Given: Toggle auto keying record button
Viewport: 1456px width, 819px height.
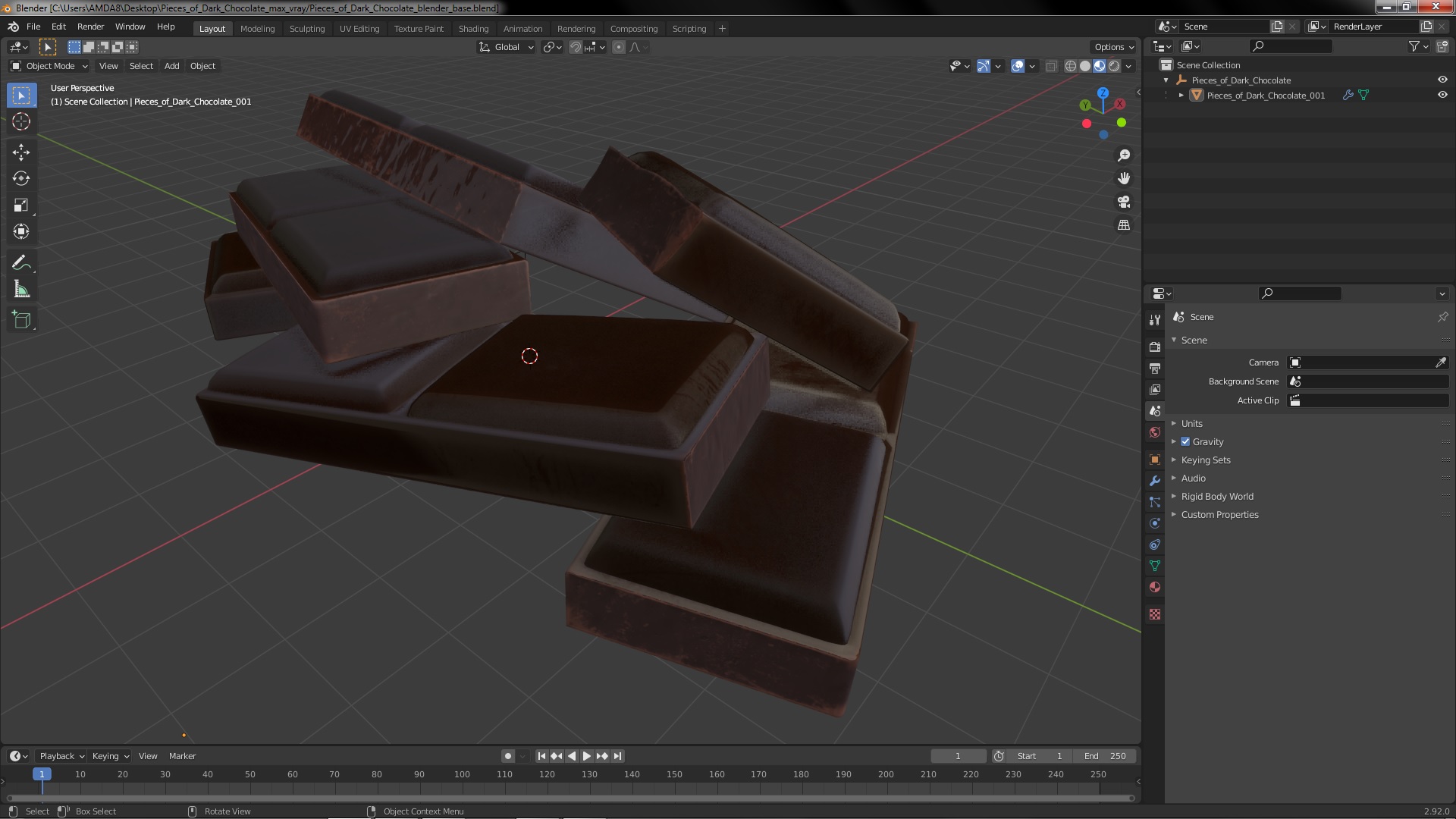Looking at the screenshot, I should 507,756.
